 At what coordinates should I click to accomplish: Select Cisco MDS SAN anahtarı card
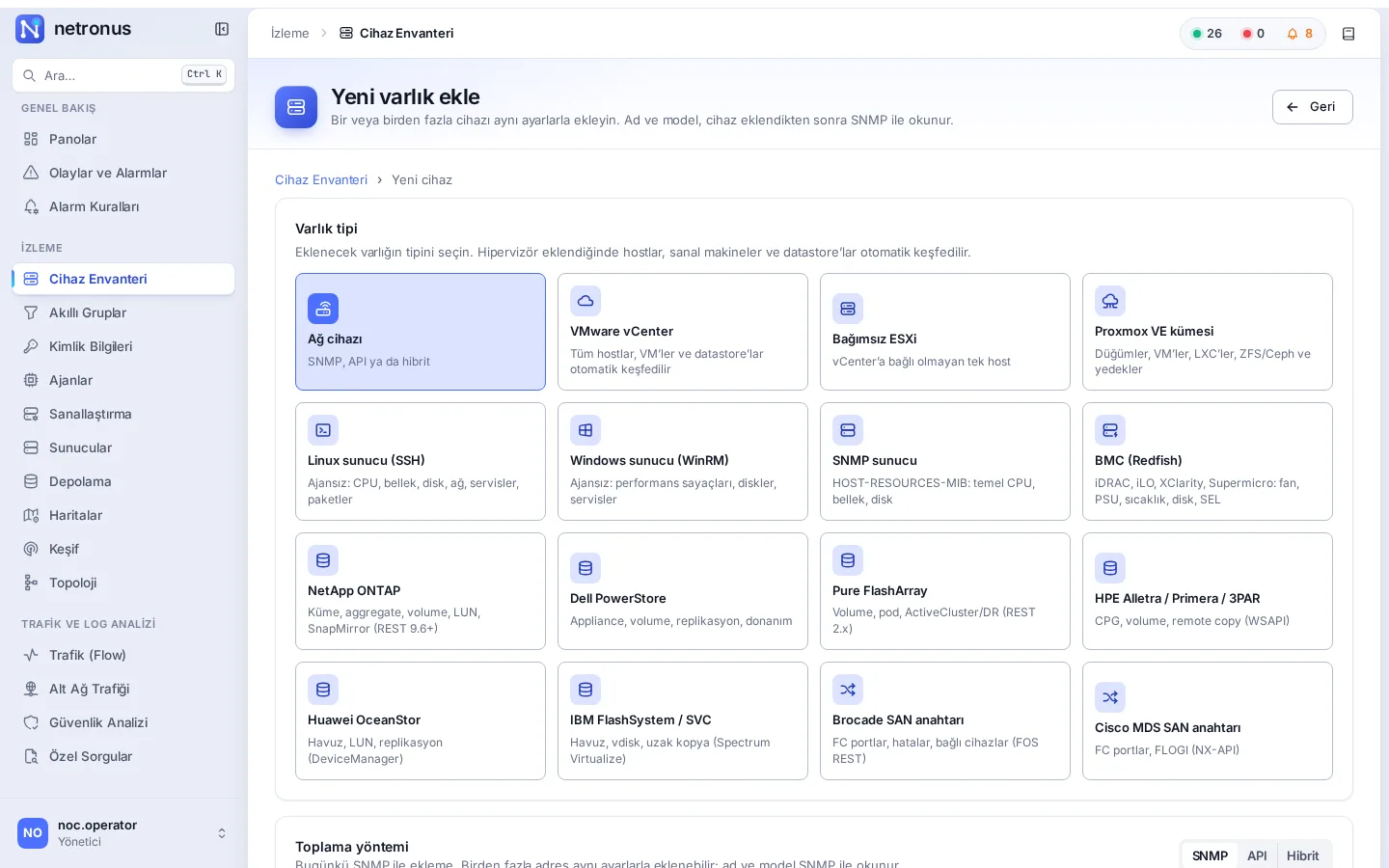coord(1208,720)
